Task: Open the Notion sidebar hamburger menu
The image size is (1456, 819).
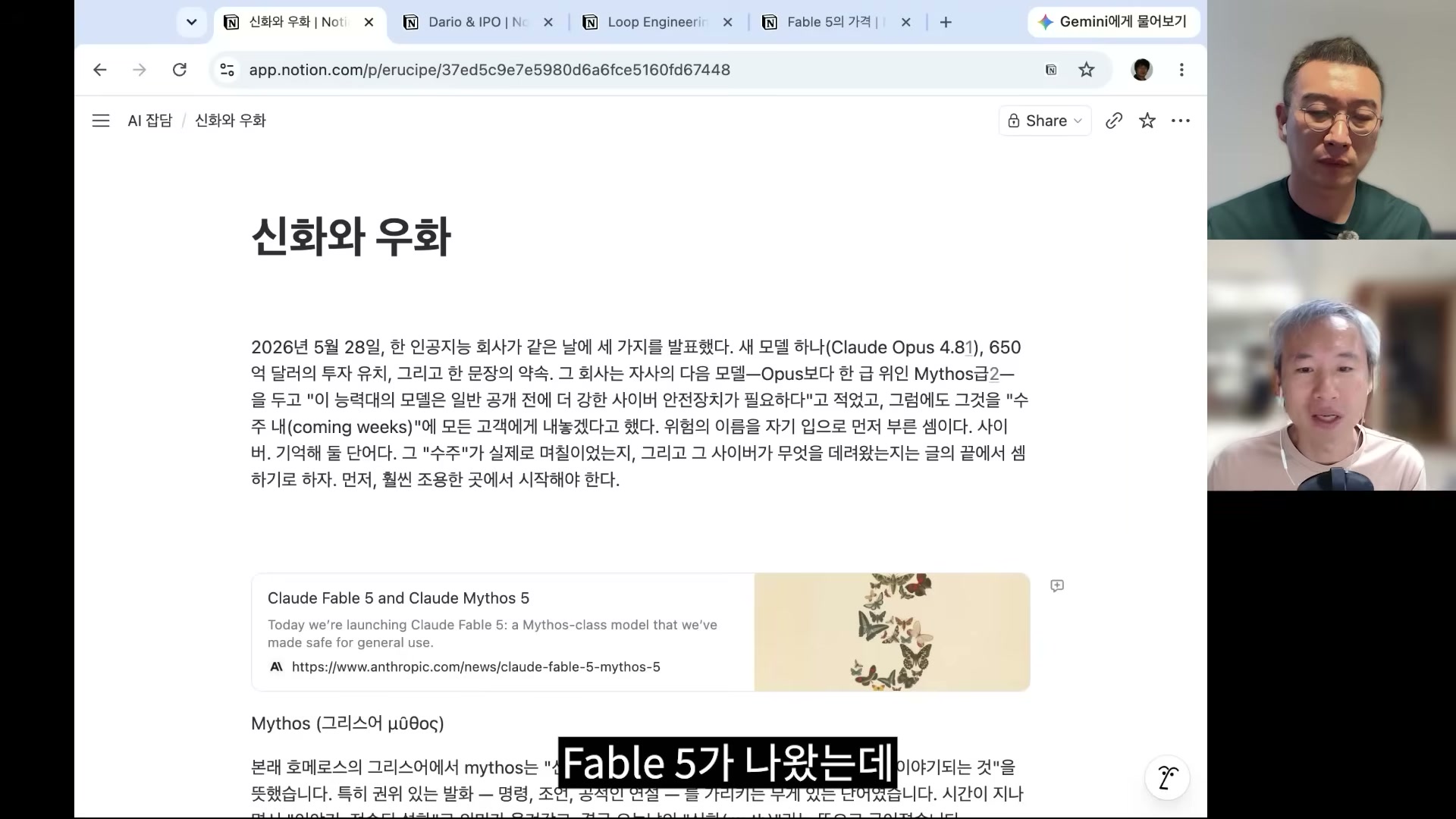Action: click(101, 121)
